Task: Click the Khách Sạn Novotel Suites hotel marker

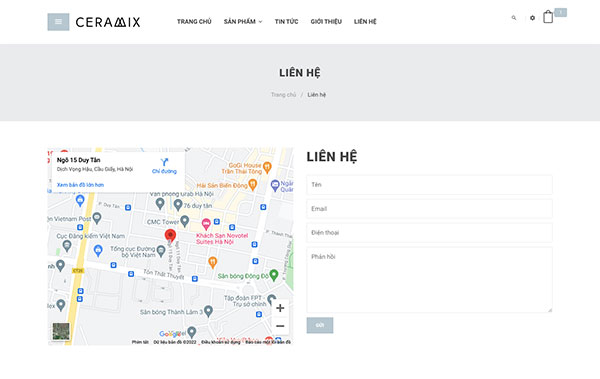Action: (x=206, y=224)
